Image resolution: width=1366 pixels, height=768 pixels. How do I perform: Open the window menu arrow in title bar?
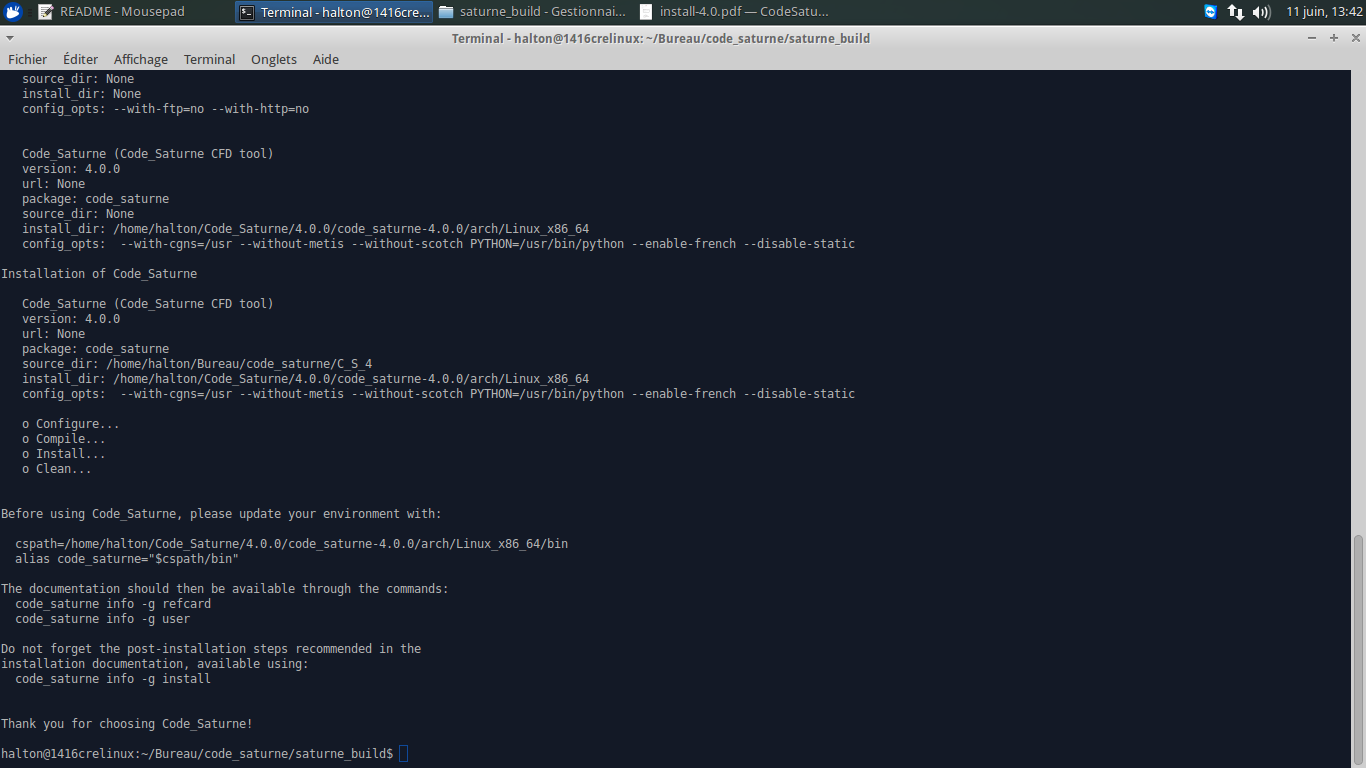click(9, 38)
